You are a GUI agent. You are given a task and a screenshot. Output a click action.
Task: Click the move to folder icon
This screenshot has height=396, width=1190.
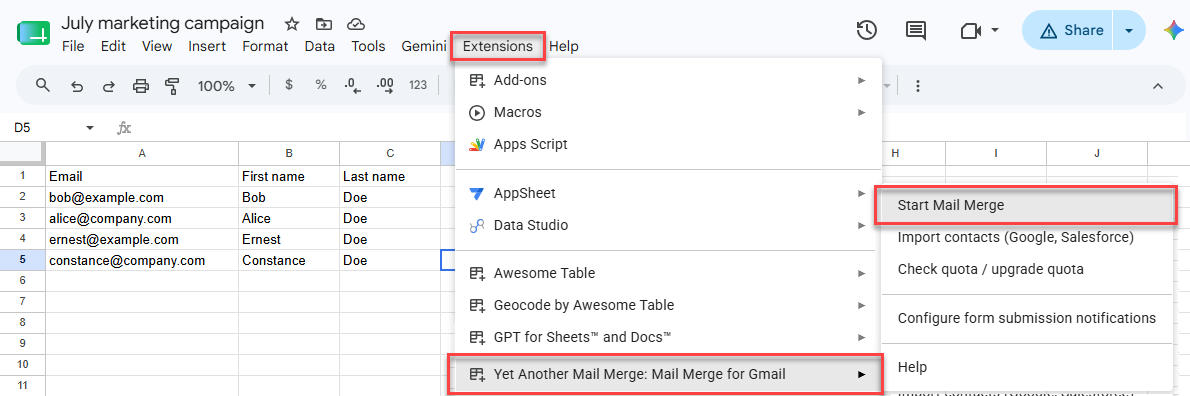324,24
